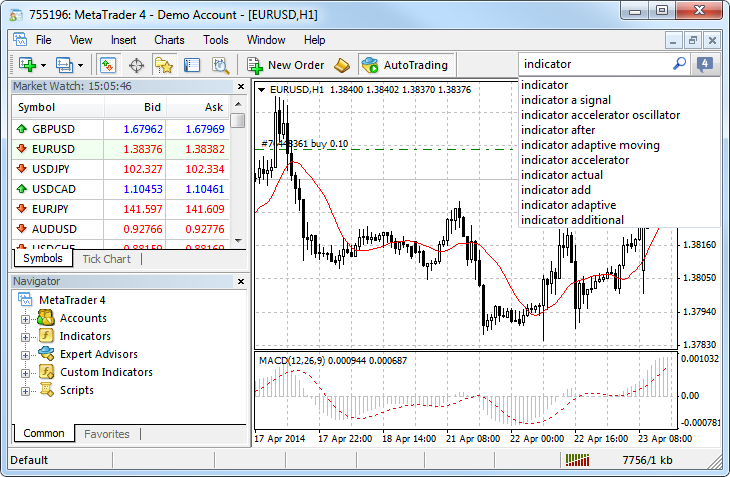The height and width of the screenshot is (477, 730).
Task: Open the Strategy Tester magnifier icon
Action: (220, 65)
